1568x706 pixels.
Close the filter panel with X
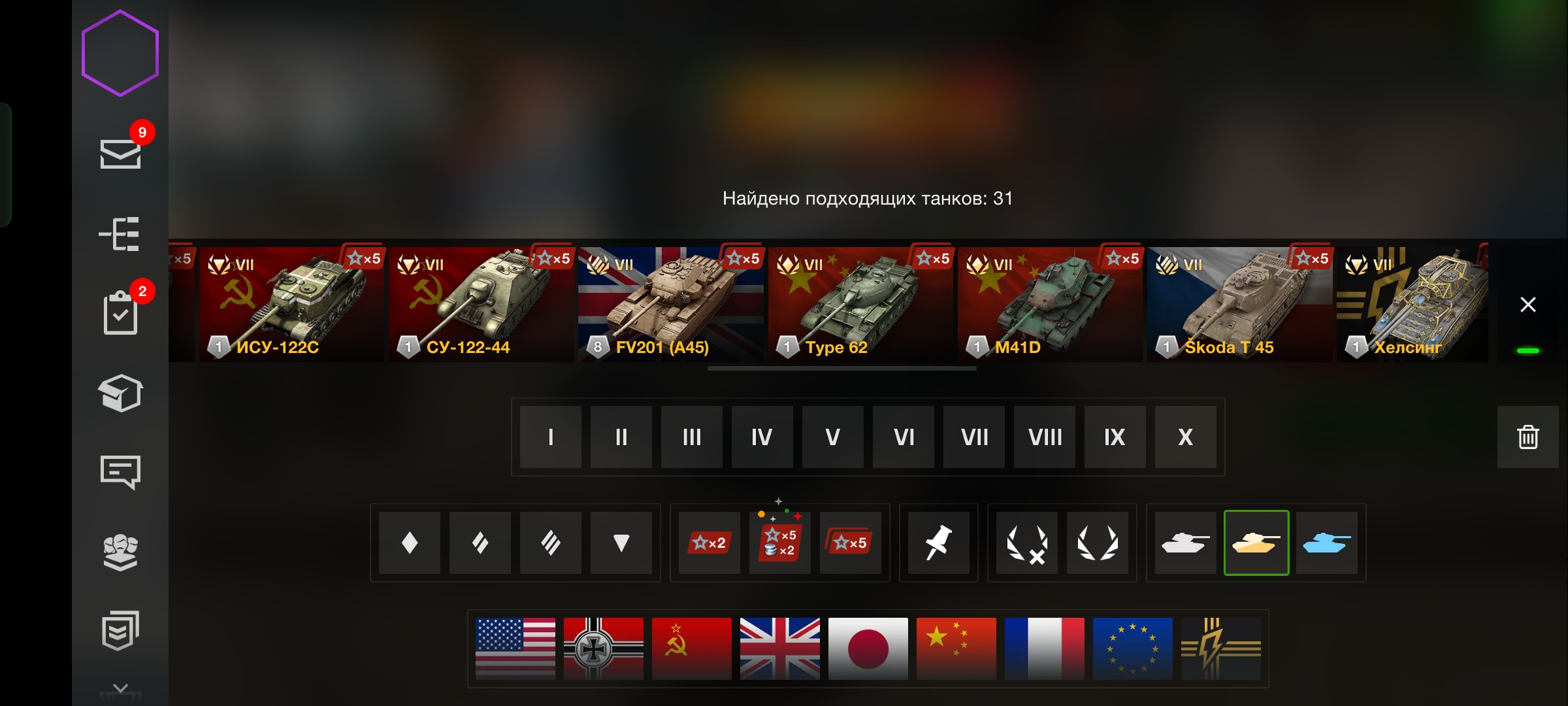(1527, 305)
